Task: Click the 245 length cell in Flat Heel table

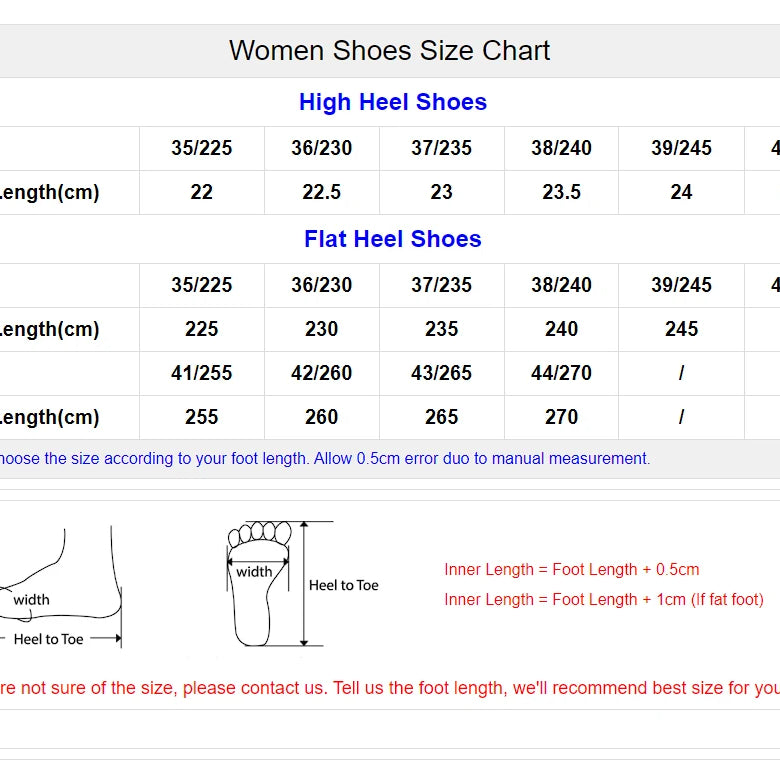Action: tap(681, 329)
